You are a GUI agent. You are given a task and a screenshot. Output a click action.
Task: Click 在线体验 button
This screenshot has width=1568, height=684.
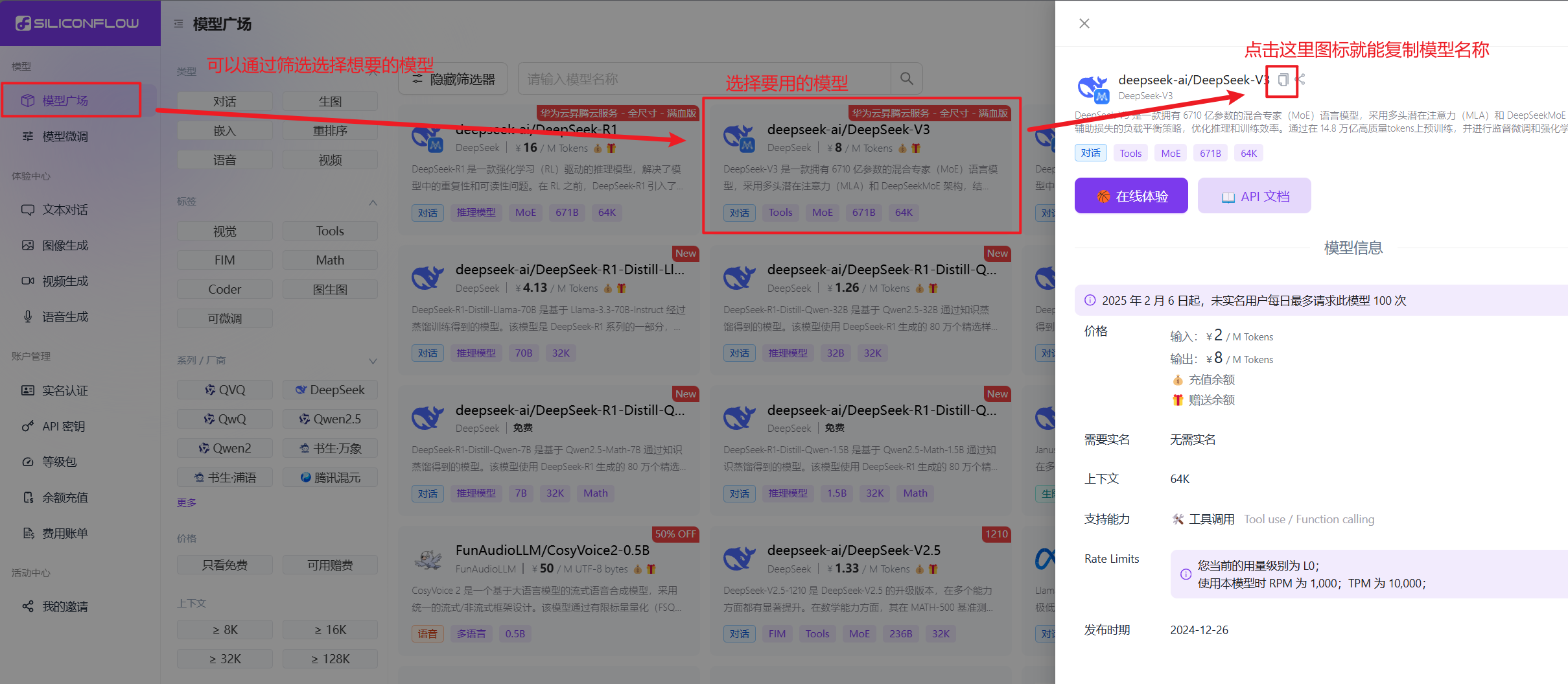tap(1131, 196)
